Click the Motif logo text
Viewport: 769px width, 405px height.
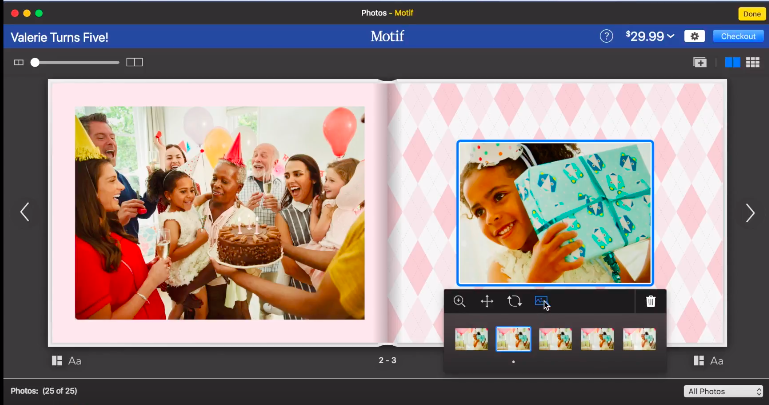coord(387,36)
